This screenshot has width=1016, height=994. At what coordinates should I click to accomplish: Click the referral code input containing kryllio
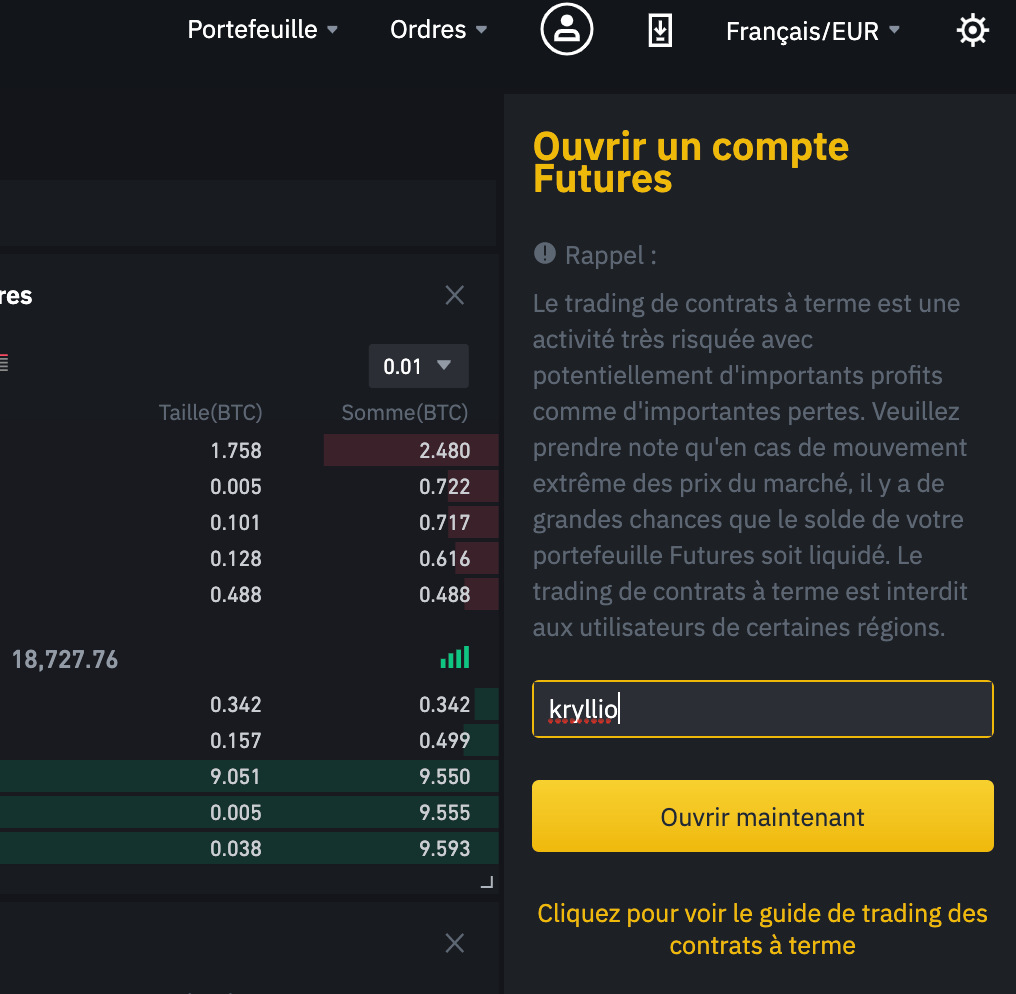point(763,709)
